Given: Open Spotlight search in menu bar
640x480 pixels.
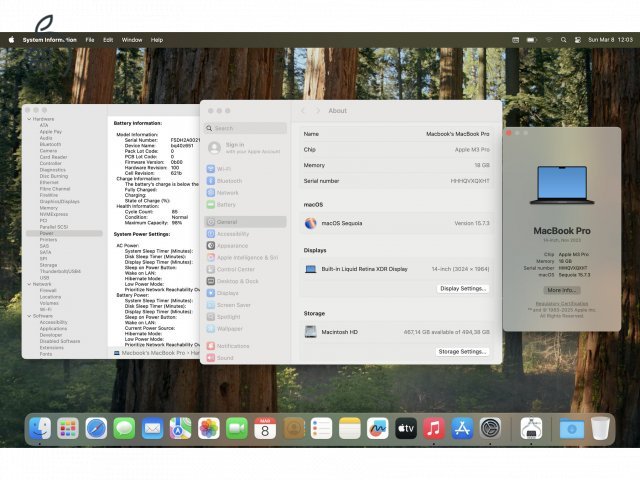Looking at the screenshot, I should [563, 40].
